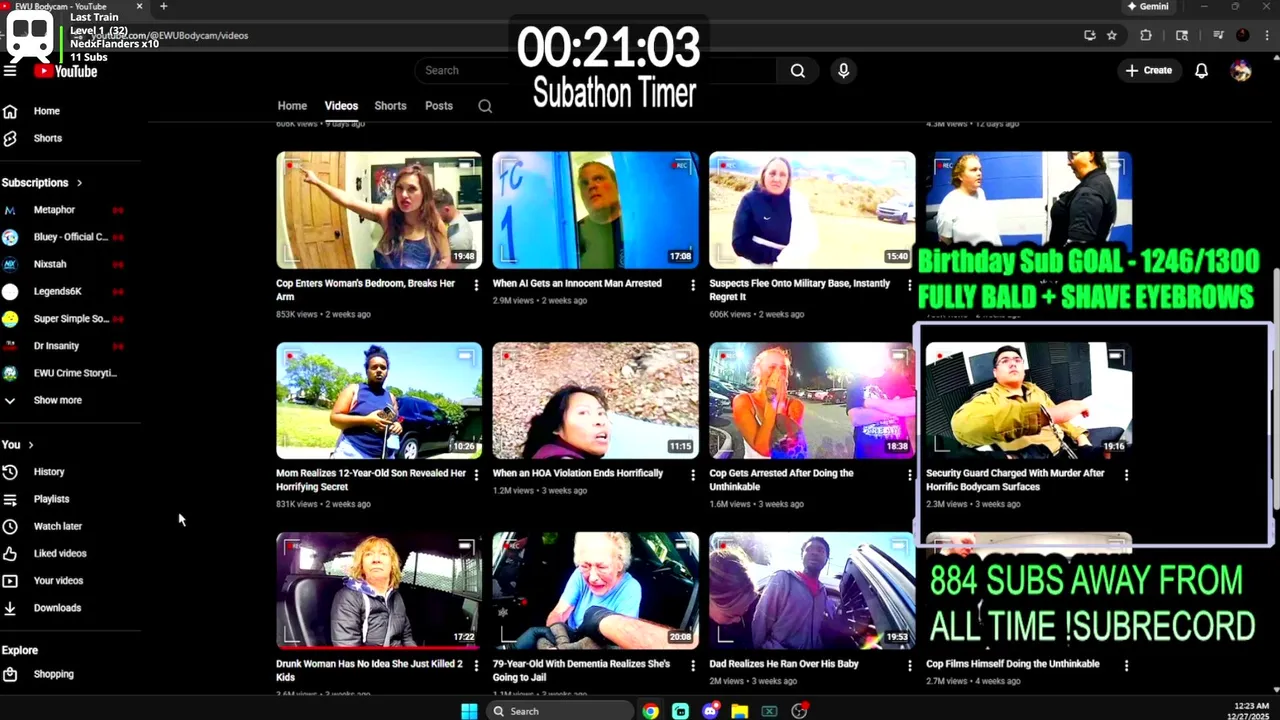
Task: Click the YouTube logo
Action: point(66,71)
